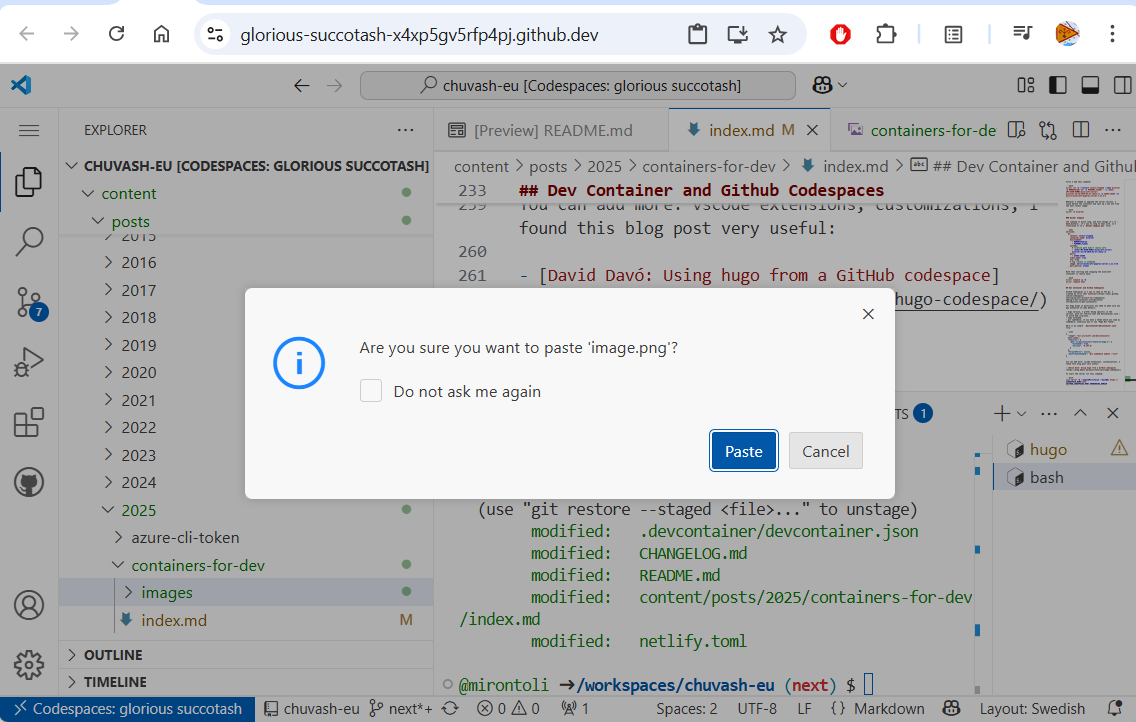Screen dimensions: 1136x722
Task: Open the Copilot dropdown arrow
Action: click(843, 85)
